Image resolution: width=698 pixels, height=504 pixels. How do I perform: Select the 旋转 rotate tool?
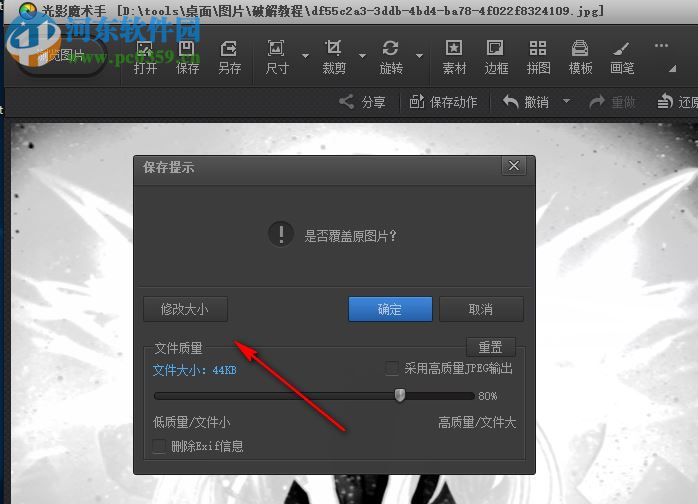(391, 57)
